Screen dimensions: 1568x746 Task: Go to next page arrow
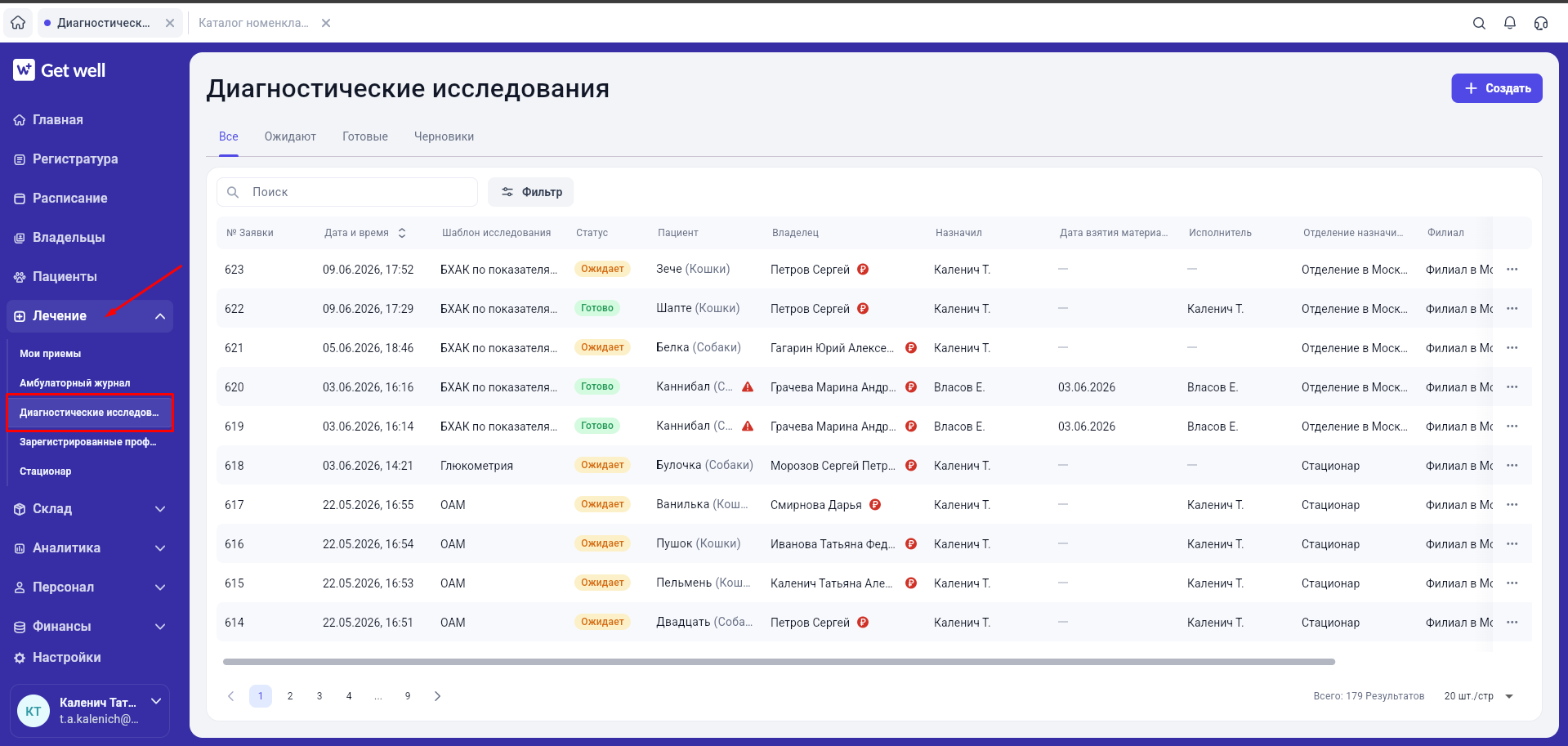(x=437, y=696)
